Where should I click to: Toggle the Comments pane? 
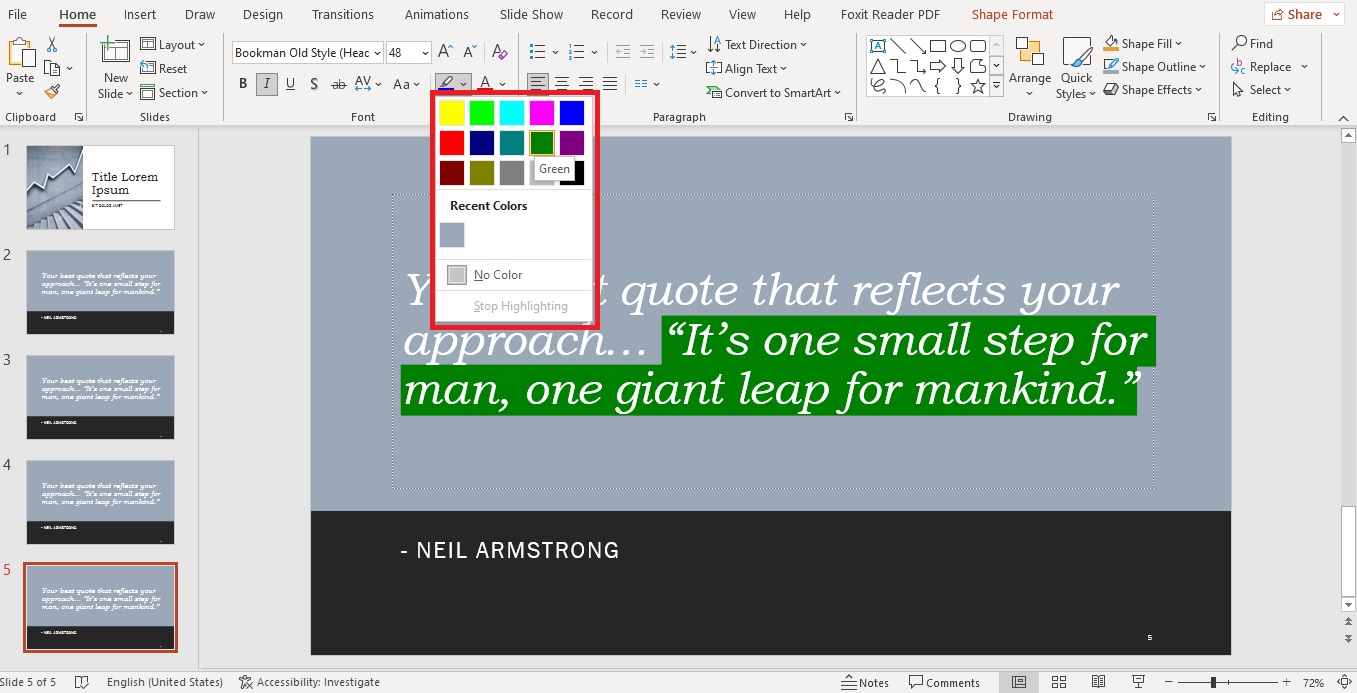[944, 682]
